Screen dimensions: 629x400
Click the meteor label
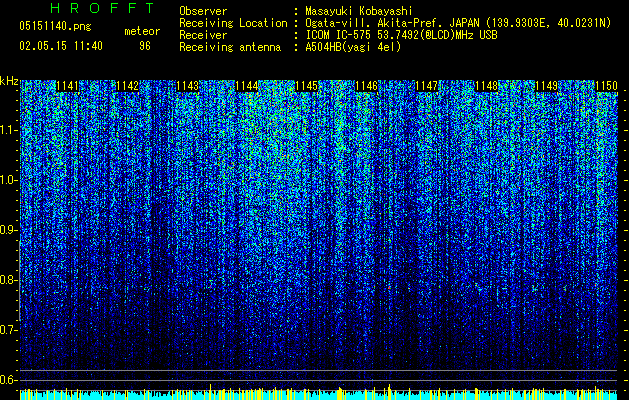coord(142,31)
